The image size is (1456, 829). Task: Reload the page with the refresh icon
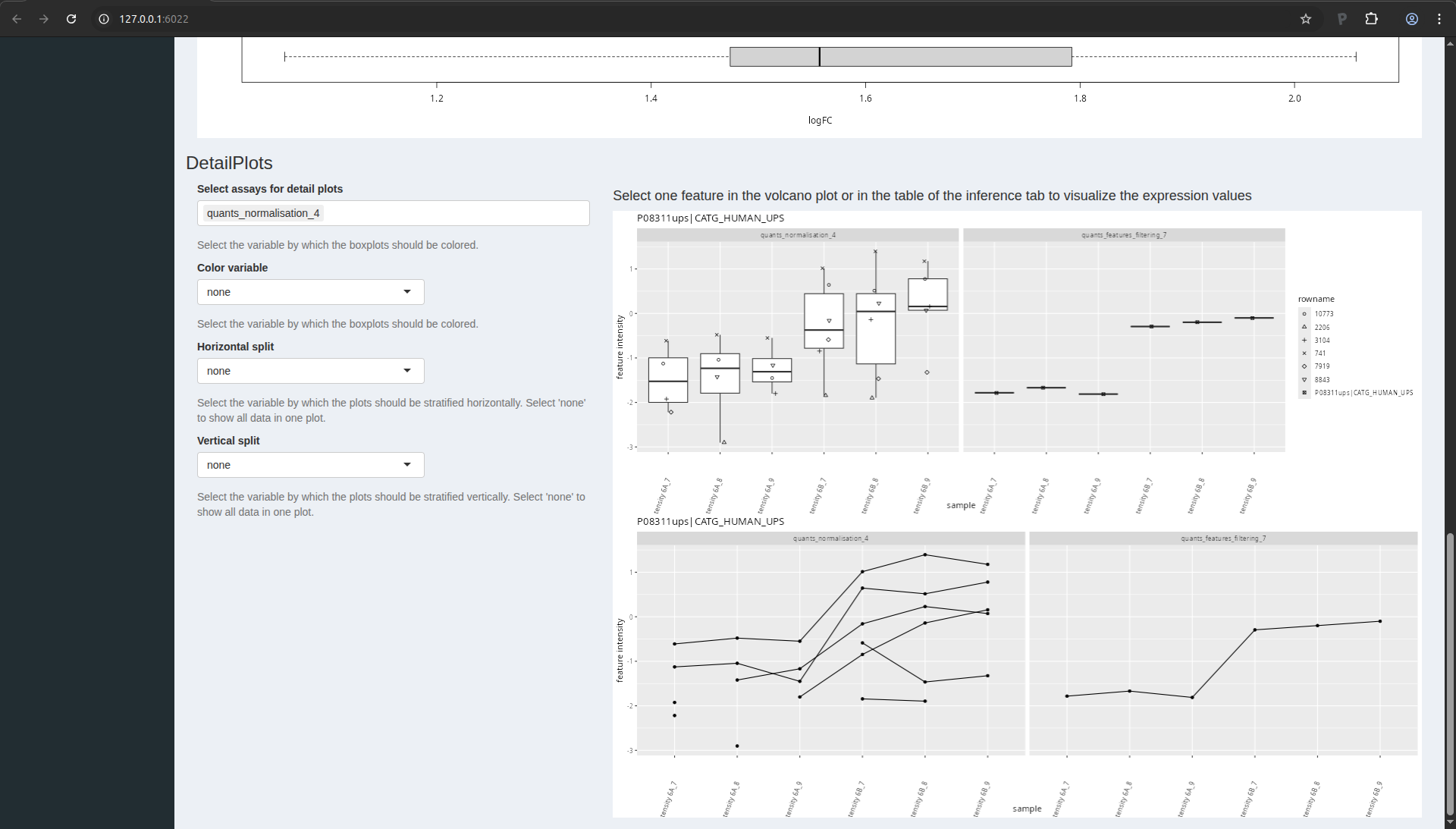[71, 19]
